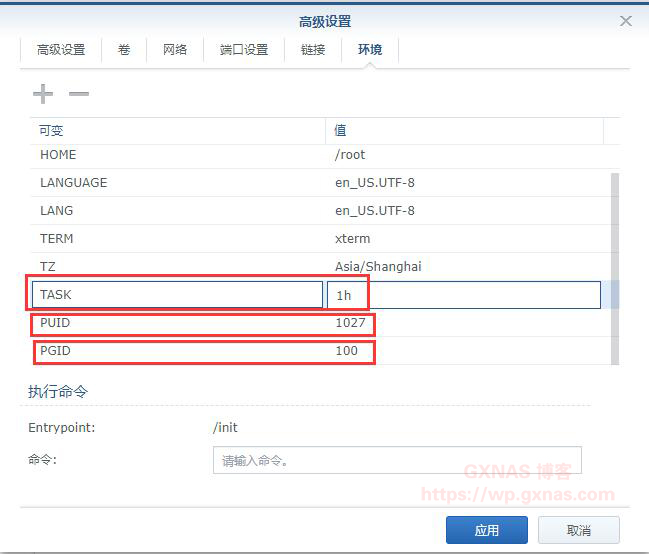
Task: Click the minus icon to remove variable
Action: 79,94
